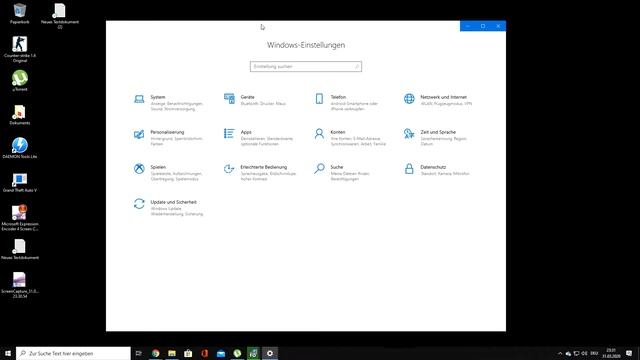640x360 pixels.
Task: Open Google Chrome from the taskbar
Action: point(156,353)
